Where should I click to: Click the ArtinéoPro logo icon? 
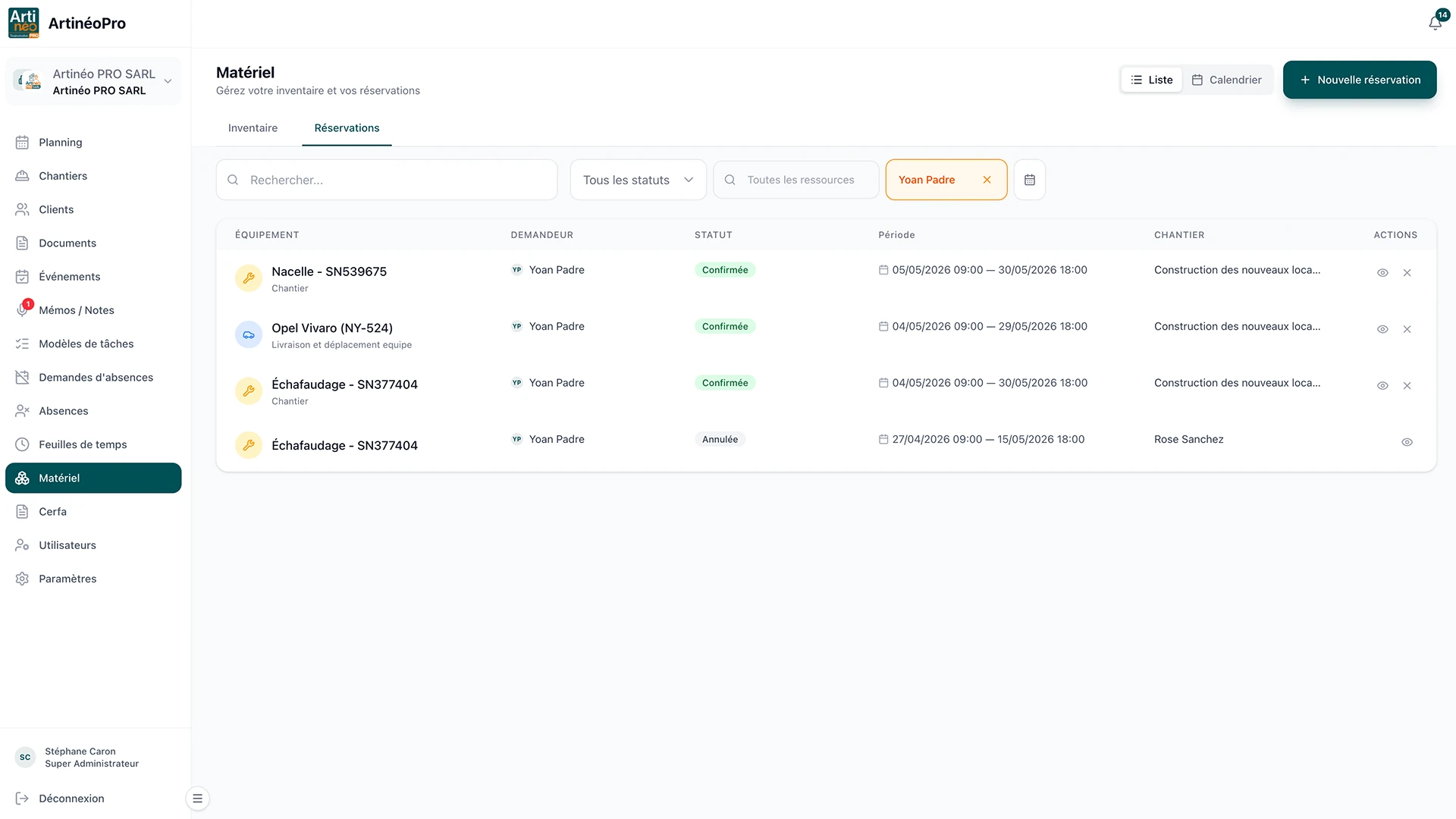pos(24,23)
